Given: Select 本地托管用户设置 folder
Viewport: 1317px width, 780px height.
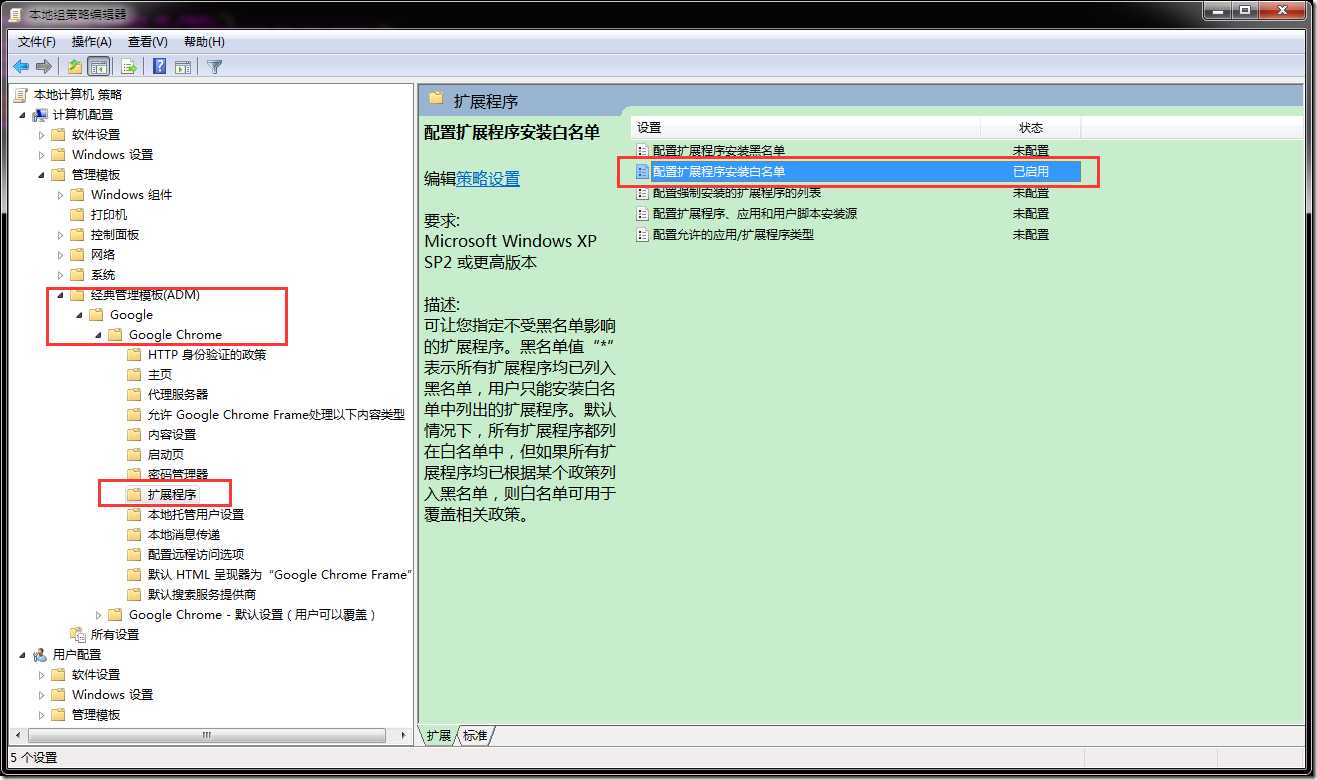Looking at the screenshot, I should [x=196, y=515].
